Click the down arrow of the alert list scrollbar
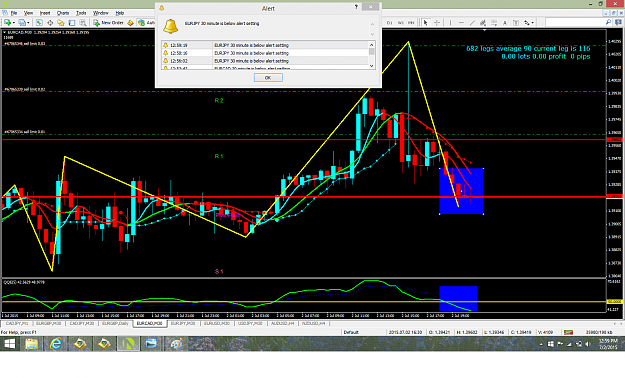Screen dimensions: 625x378 [371, 66]
